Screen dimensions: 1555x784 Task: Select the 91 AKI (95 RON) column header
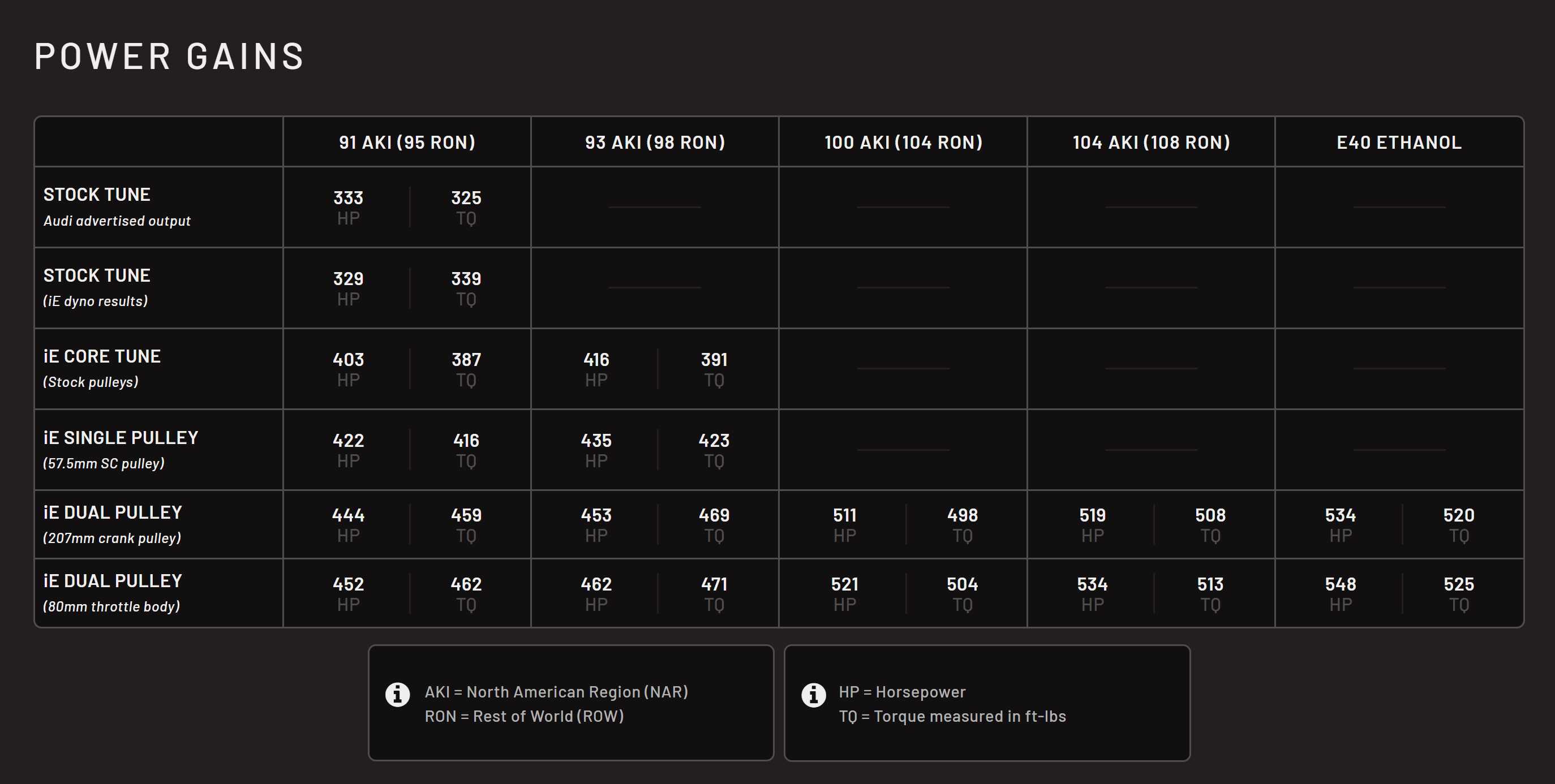coord(407,143)
